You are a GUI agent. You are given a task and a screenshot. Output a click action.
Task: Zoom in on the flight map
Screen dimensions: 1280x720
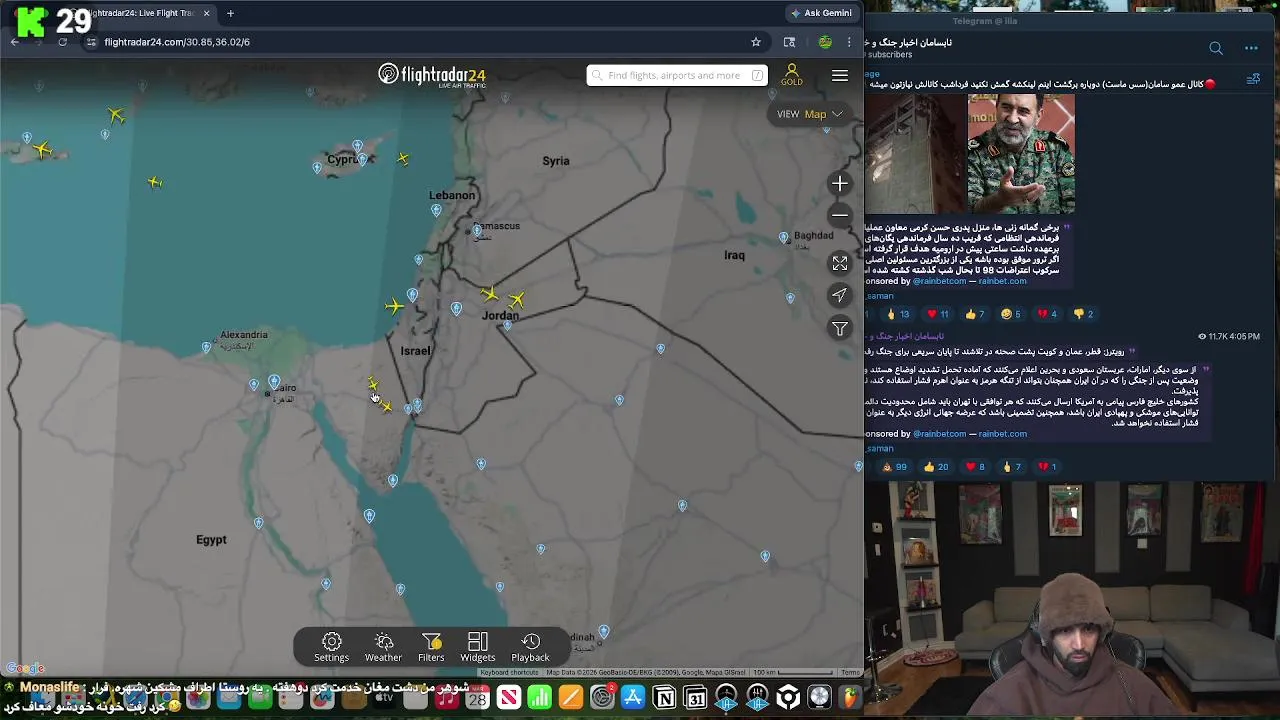pyautogui.click(x=840, y=184)
